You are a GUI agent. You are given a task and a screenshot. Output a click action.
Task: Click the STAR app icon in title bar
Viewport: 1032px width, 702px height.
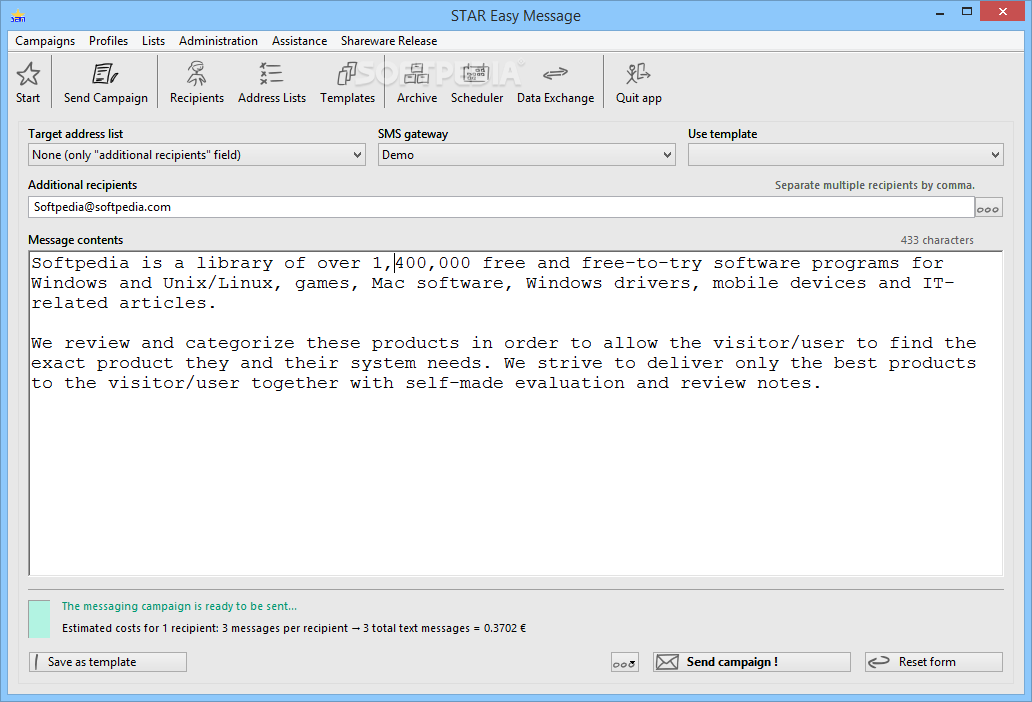(18, 15)
